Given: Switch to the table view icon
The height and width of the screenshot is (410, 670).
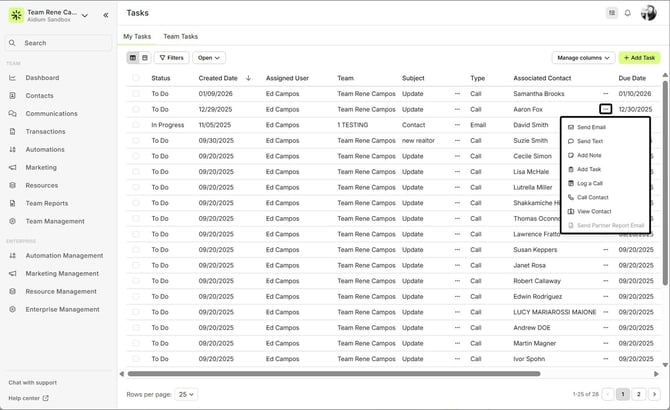Looking at the screenshot, I should pyautogui.click(x=133, y=58).
